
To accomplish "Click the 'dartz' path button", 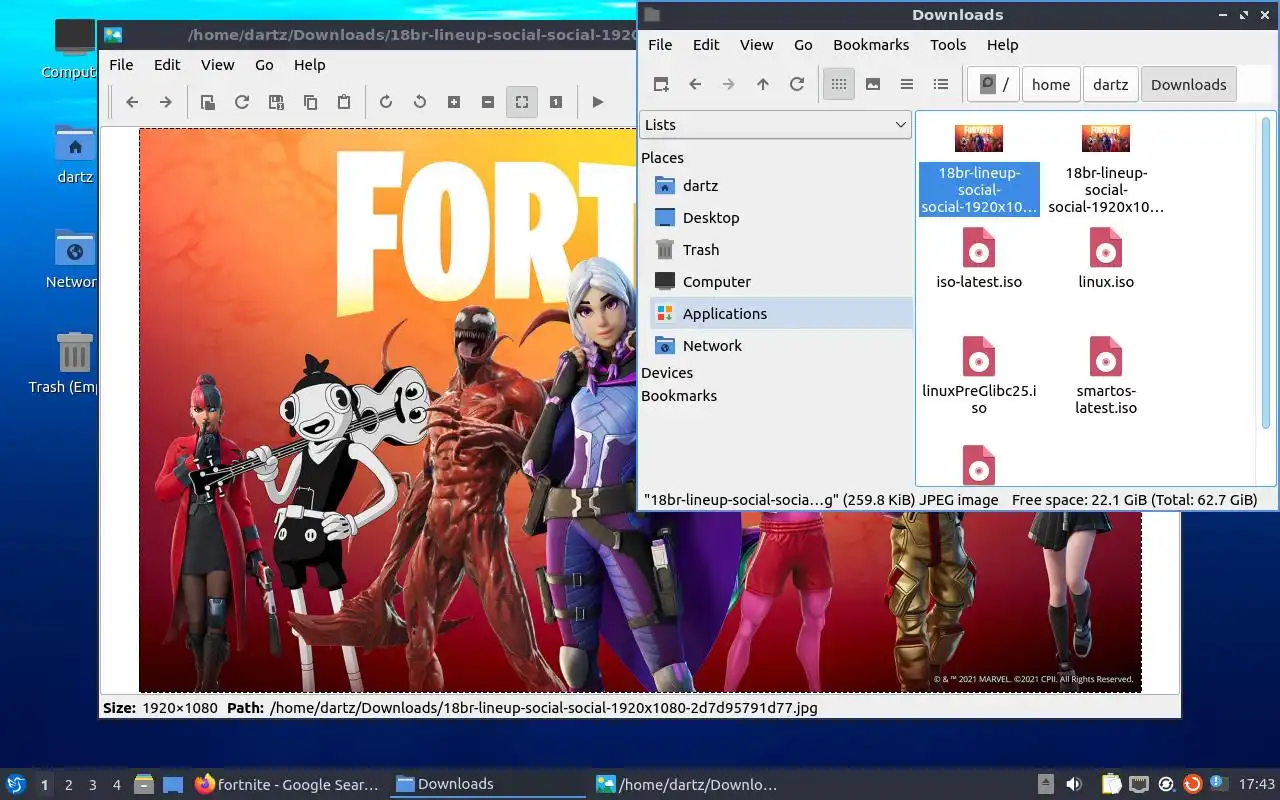I will 1110,84.
